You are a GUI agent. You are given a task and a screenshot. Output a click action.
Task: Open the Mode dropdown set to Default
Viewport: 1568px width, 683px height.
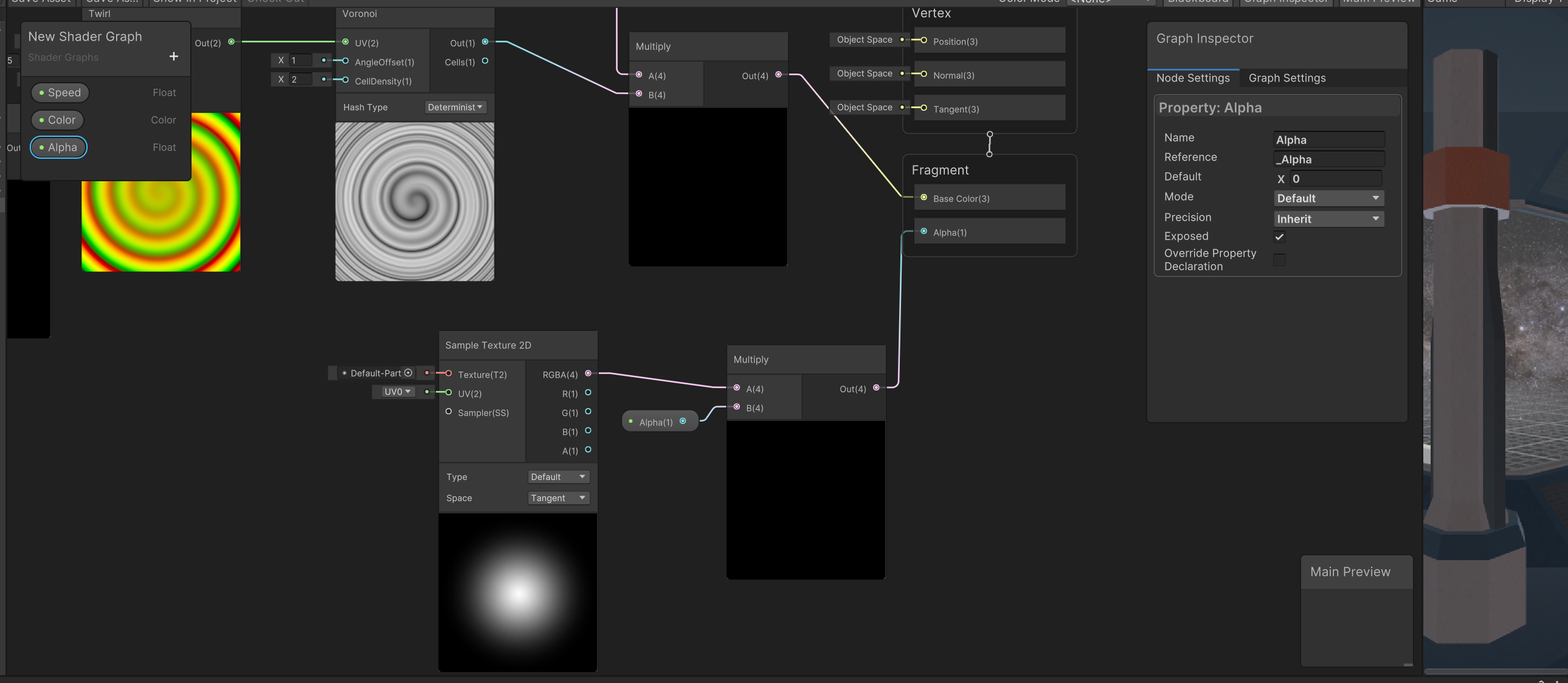pos(1328,198)
